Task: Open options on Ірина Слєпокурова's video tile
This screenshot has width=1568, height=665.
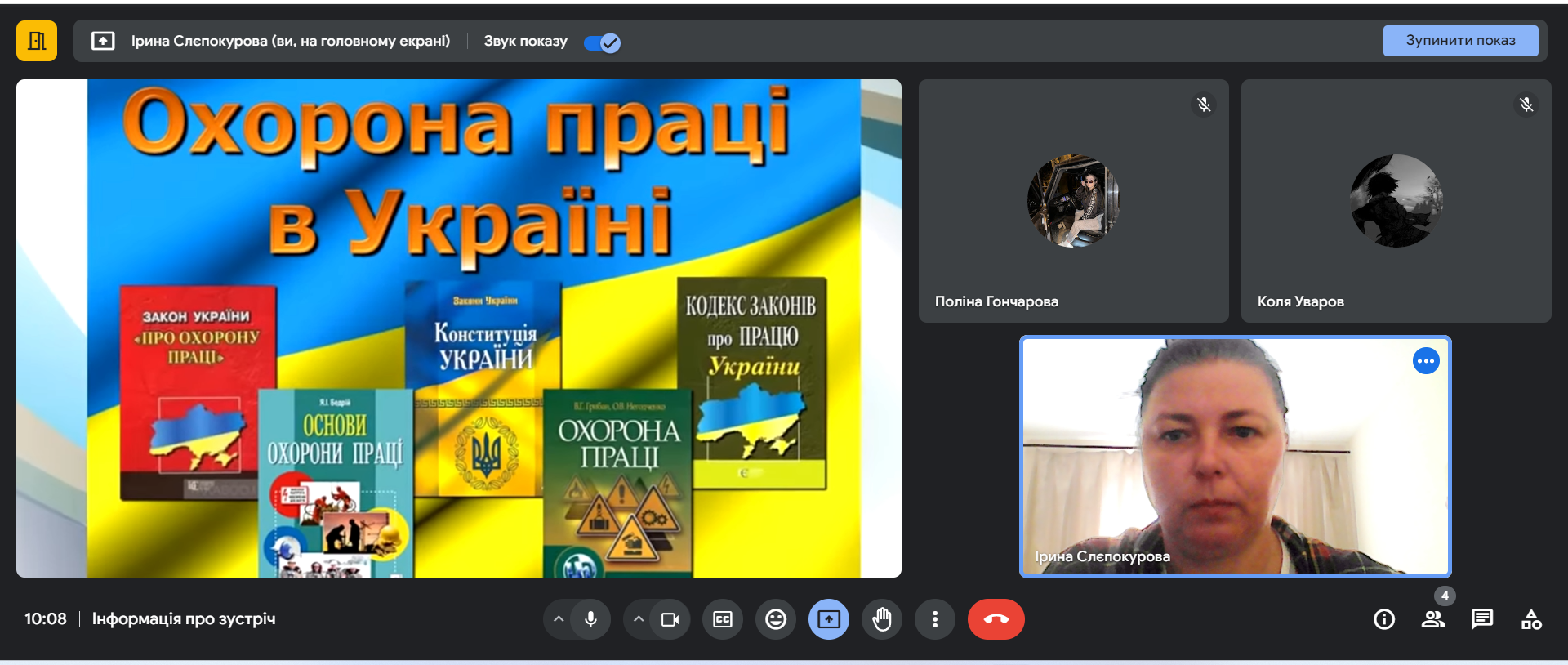Action: click(1426, 361)
